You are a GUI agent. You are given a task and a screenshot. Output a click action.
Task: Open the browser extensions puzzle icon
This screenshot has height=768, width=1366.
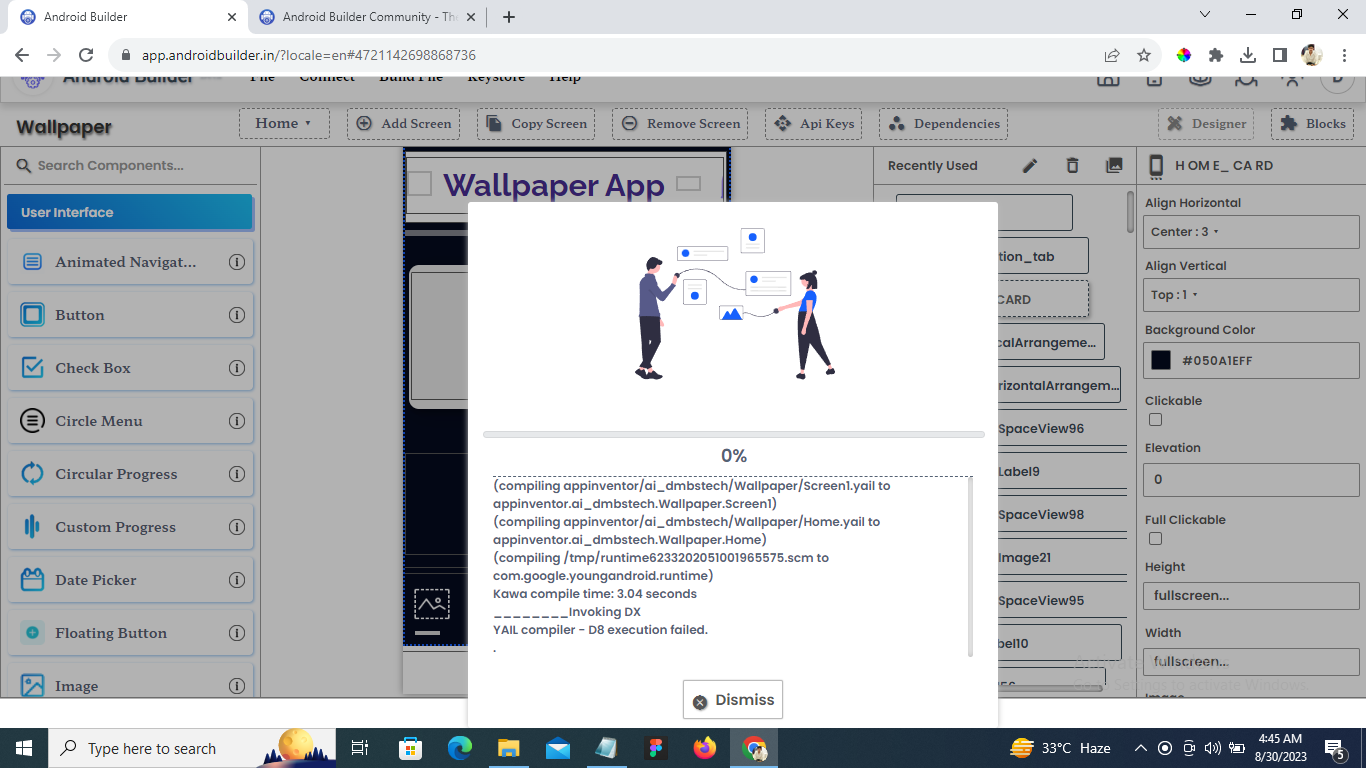pos(1216,56)
